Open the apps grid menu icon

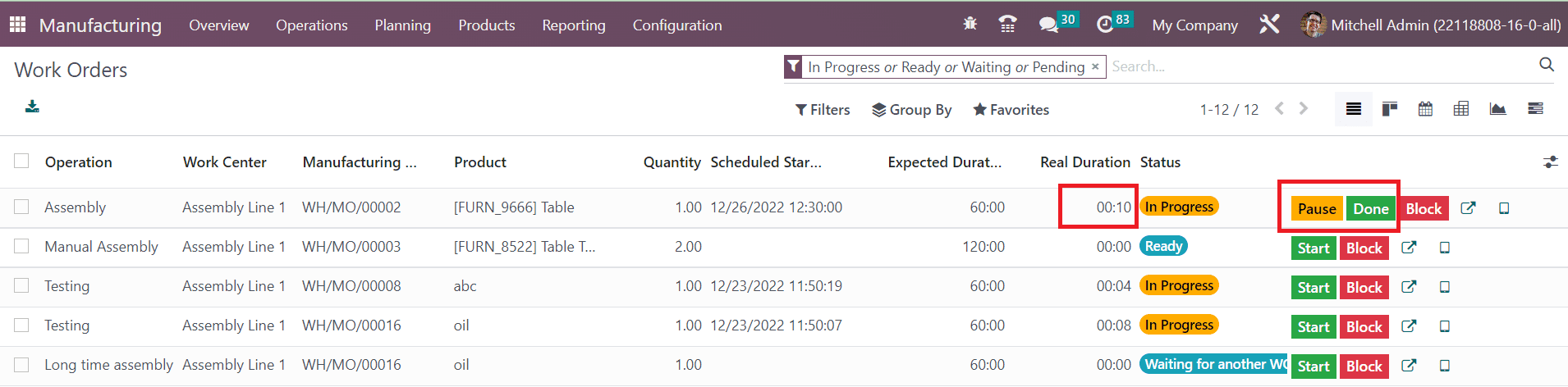17,25
